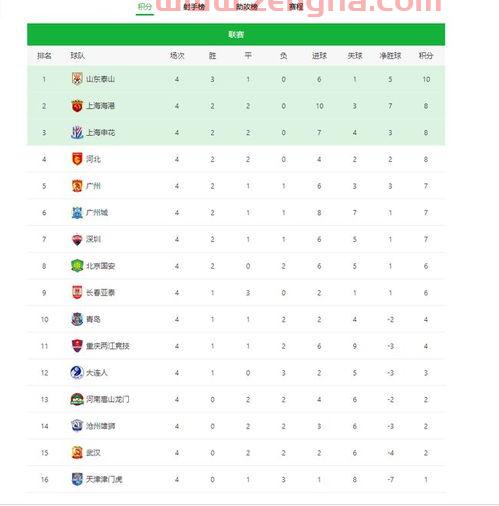Click the 上海海港 team crest
Screen dimensions: 499x506
click(77, 106)
